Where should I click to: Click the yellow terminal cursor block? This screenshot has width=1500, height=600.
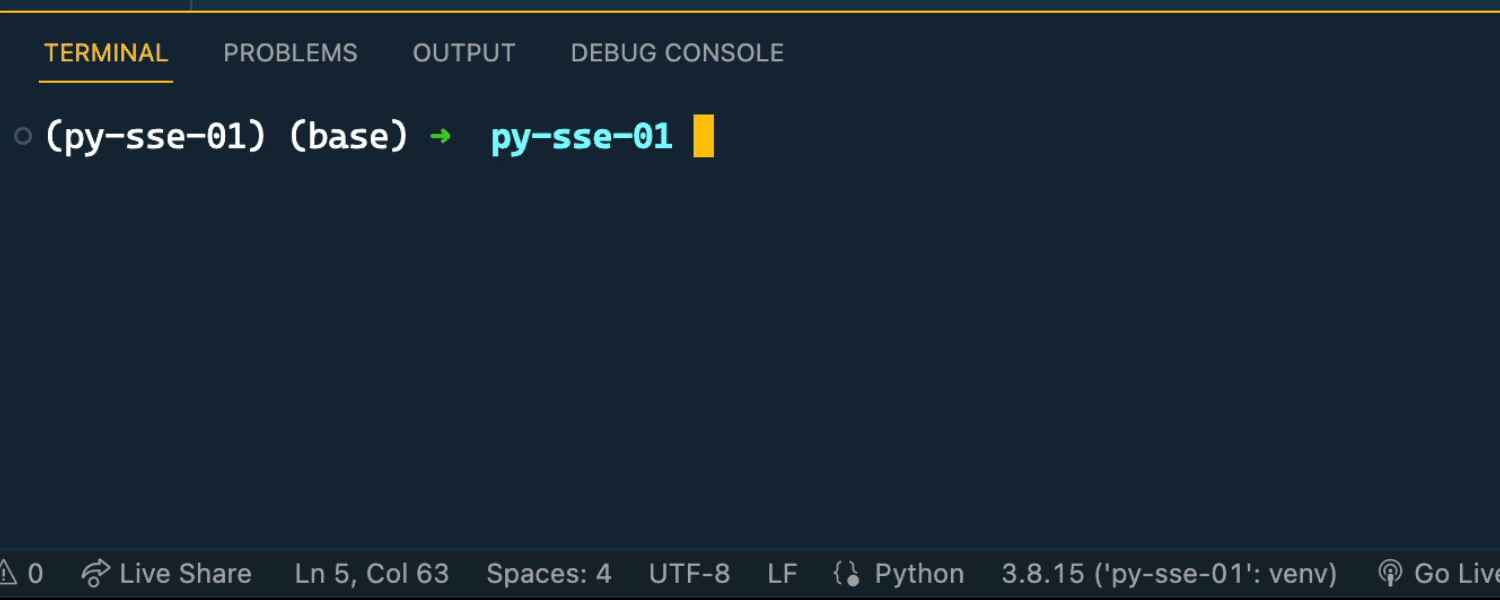703,136
